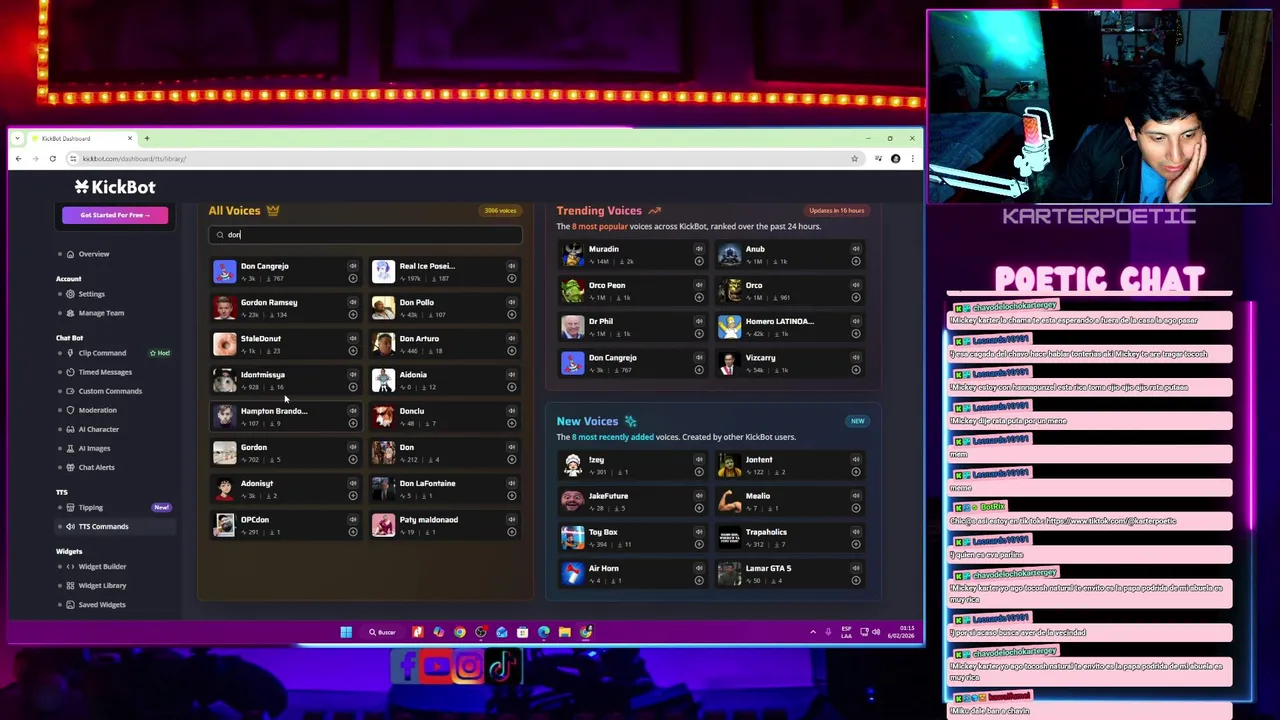Add Don Cangrejo voice from All Voices list
Viewport: 1280px width, 720px height.
(352, 278)
